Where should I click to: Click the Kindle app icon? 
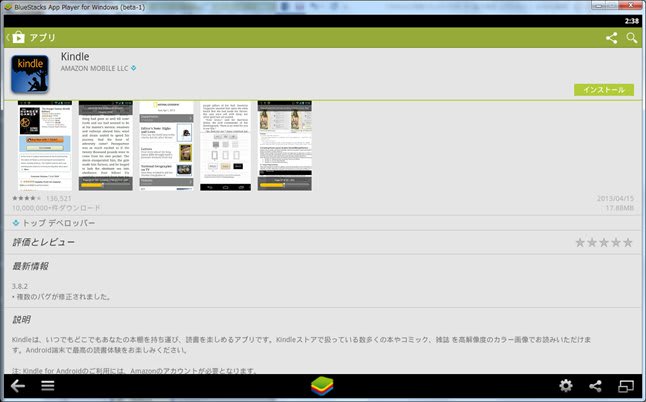(x=30, y=75)
